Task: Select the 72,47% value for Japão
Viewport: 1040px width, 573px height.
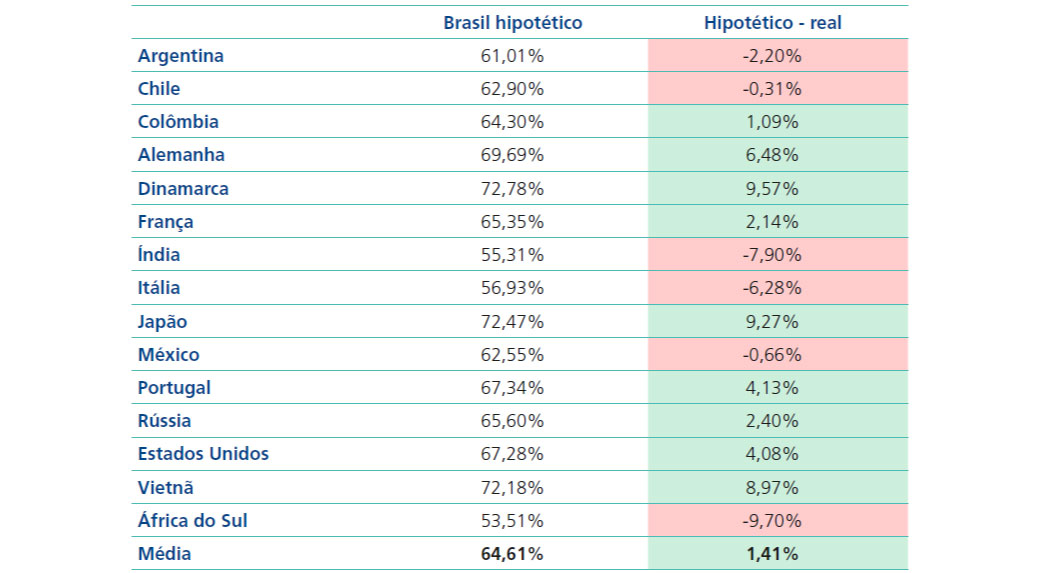Action: click(x=512, y=322)
